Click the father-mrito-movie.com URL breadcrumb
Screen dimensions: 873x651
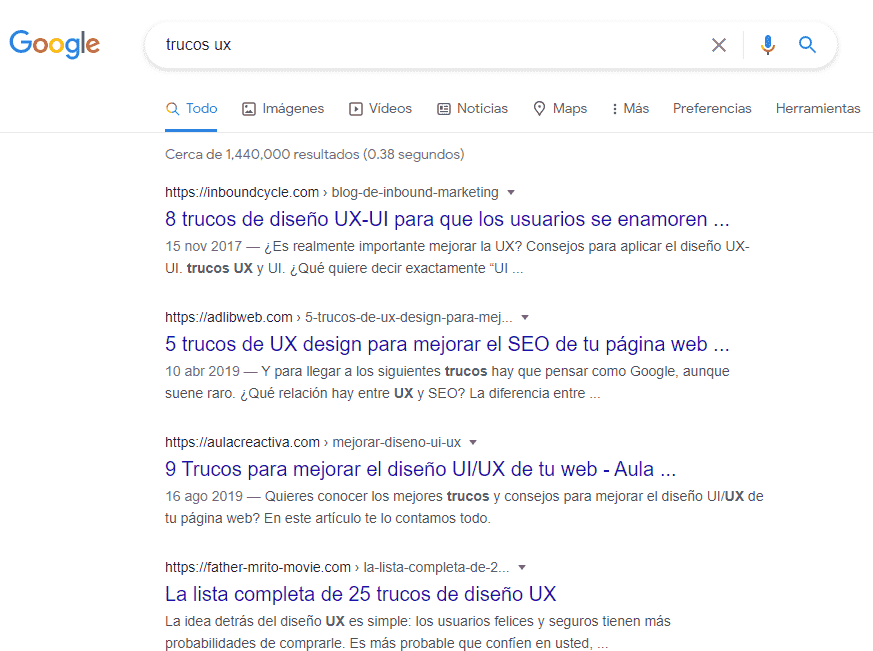coord(337,567)
